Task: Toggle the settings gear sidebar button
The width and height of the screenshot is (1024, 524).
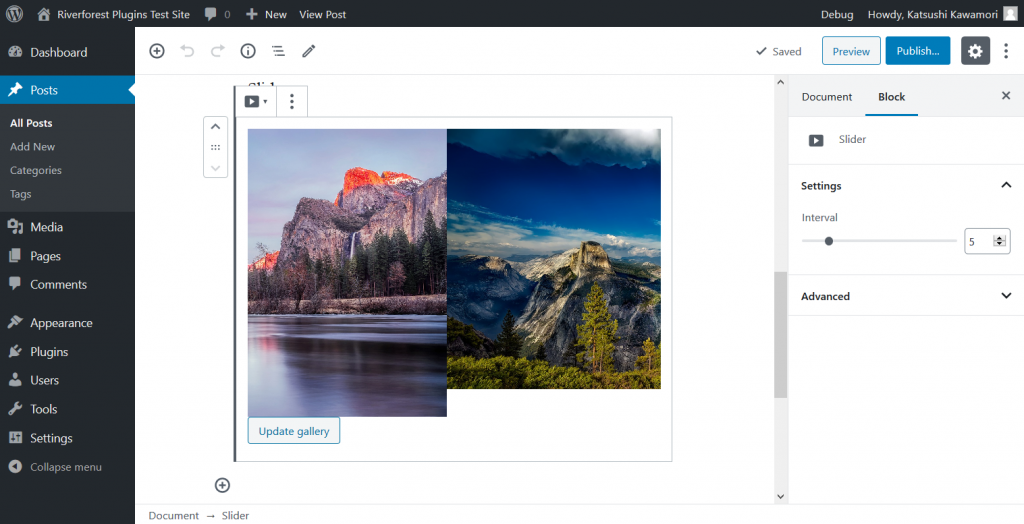Action: coord(975,51)
